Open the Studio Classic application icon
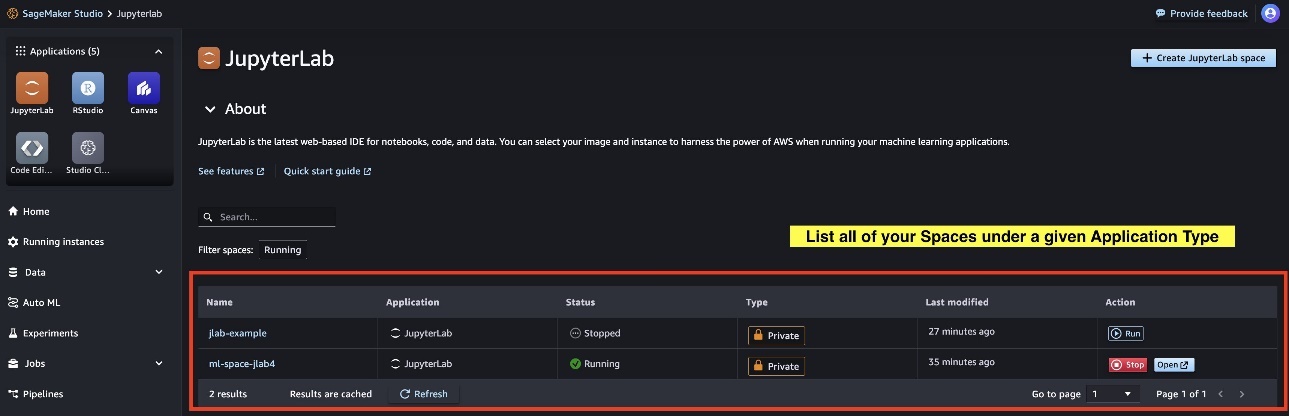The image size is (1289, 416). (88, 148)
